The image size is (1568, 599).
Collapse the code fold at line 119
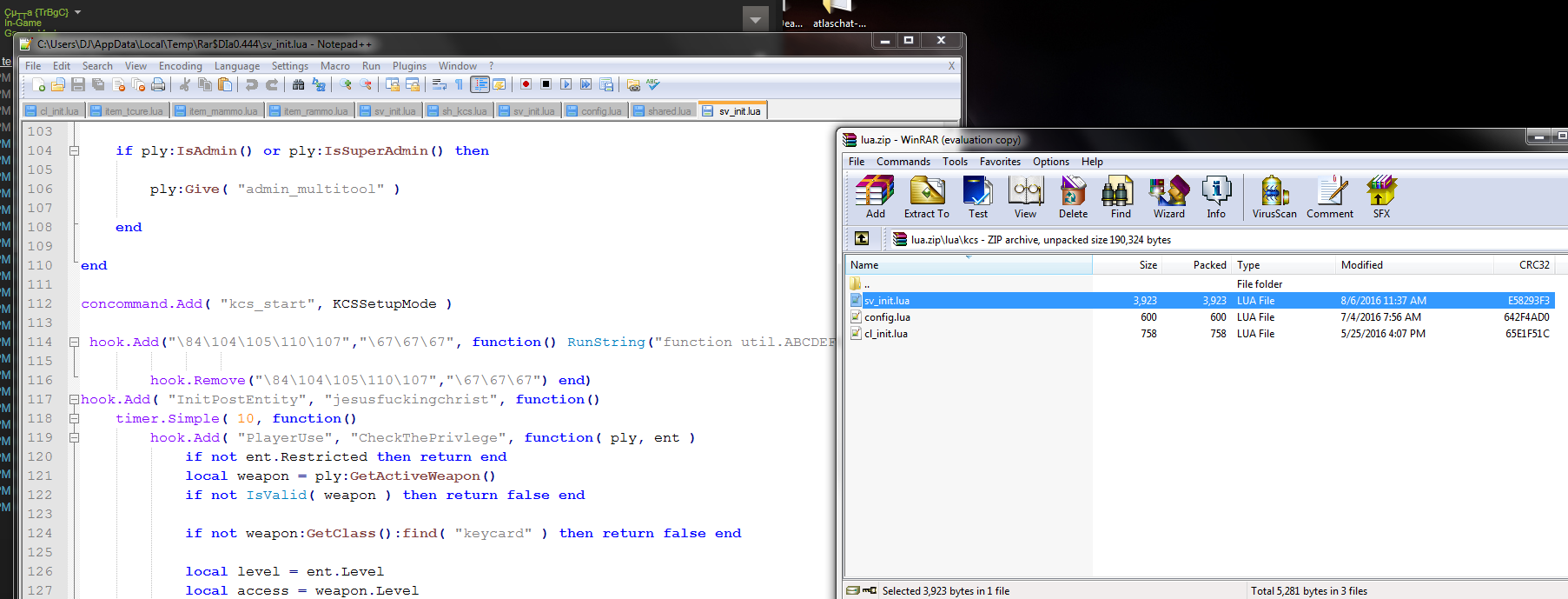coord(74,437)
